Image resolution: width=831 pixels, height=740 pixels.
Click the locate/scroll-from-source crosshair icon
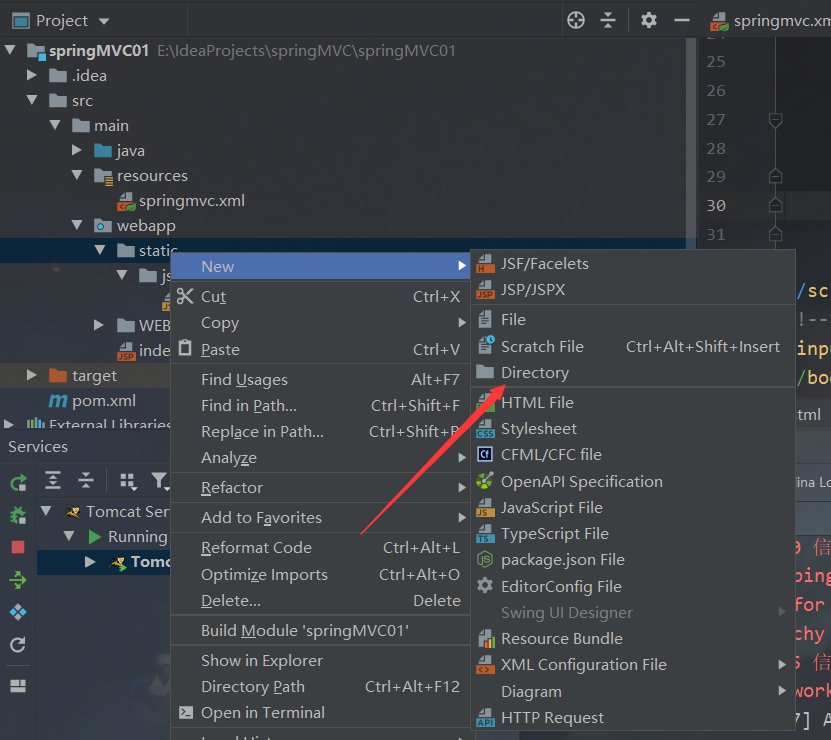576,21
